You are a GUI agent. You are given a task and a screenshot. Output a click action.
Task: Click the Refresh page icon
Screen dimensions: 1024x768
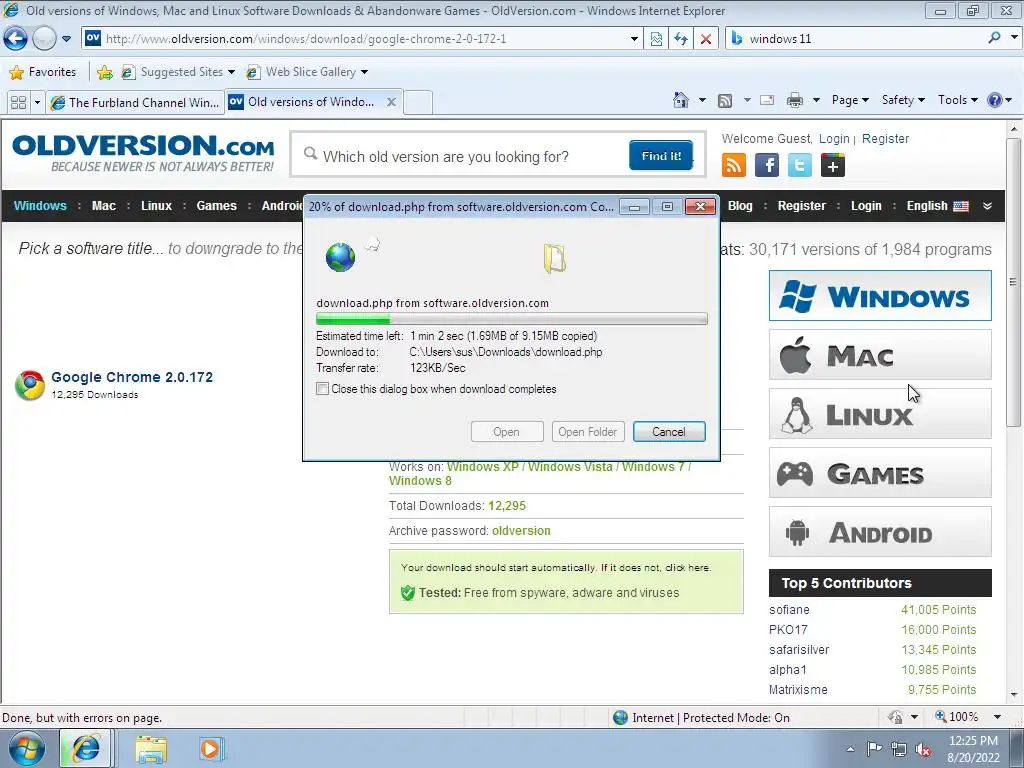click(x=681, y=39)
